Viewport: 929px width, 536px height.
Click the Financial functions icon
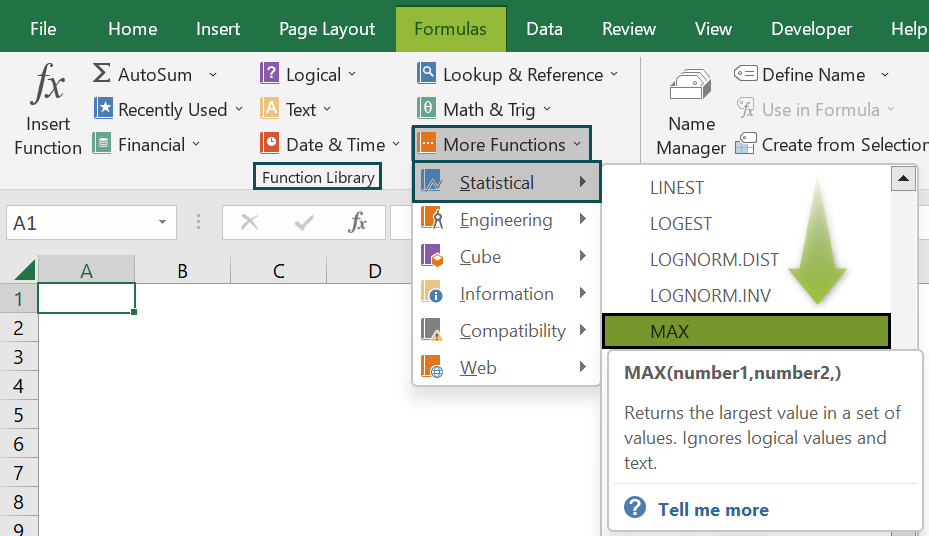pyautogui.click(x=102, y=144)
